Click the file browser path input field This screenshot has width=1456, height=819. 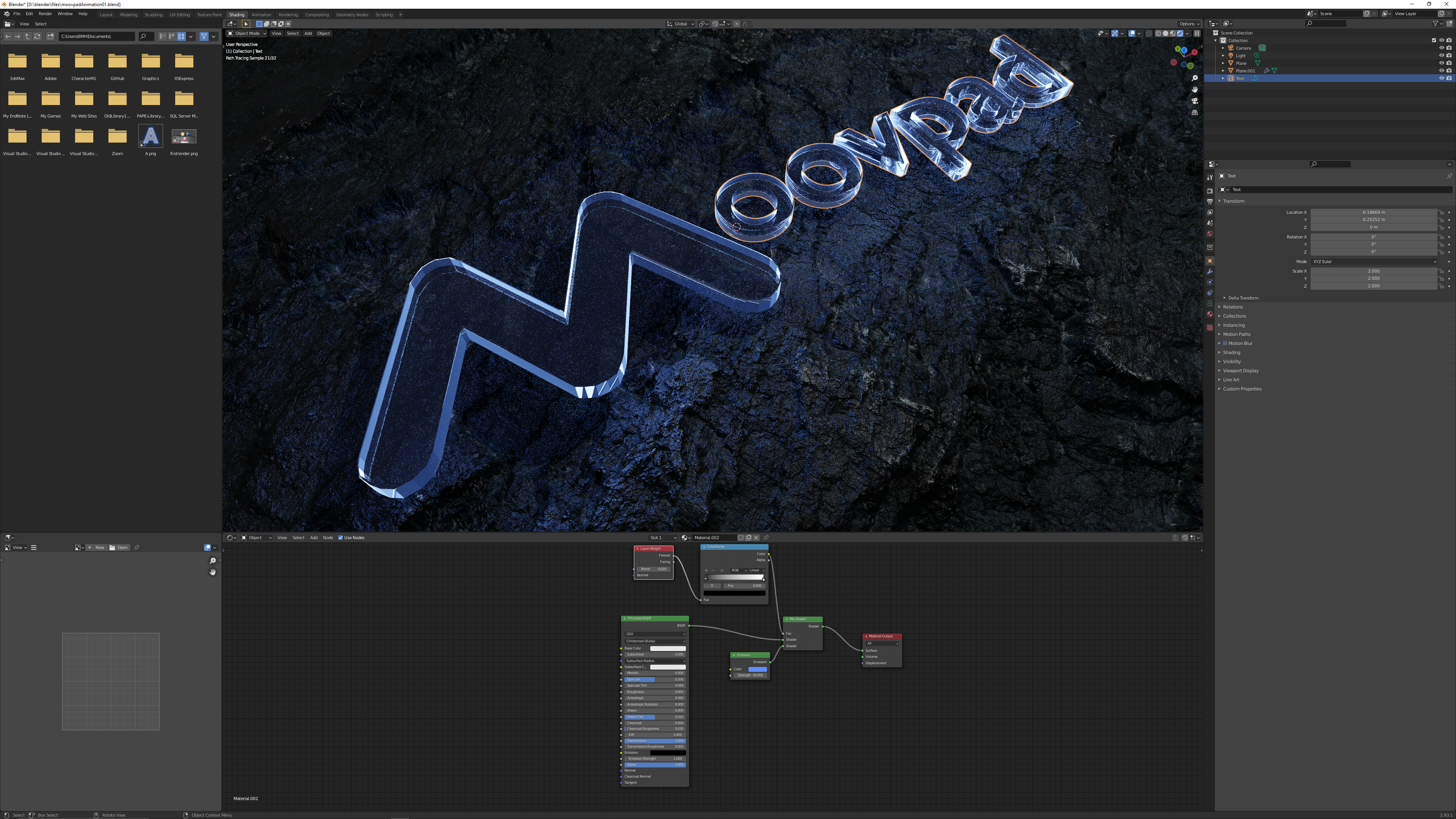(97, 36)
